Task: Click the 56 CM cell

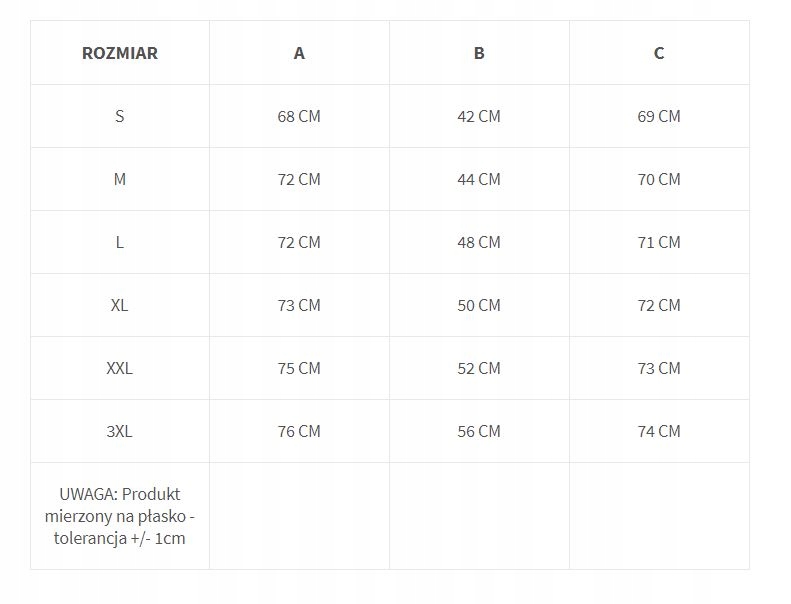Action: pos(479,431)
